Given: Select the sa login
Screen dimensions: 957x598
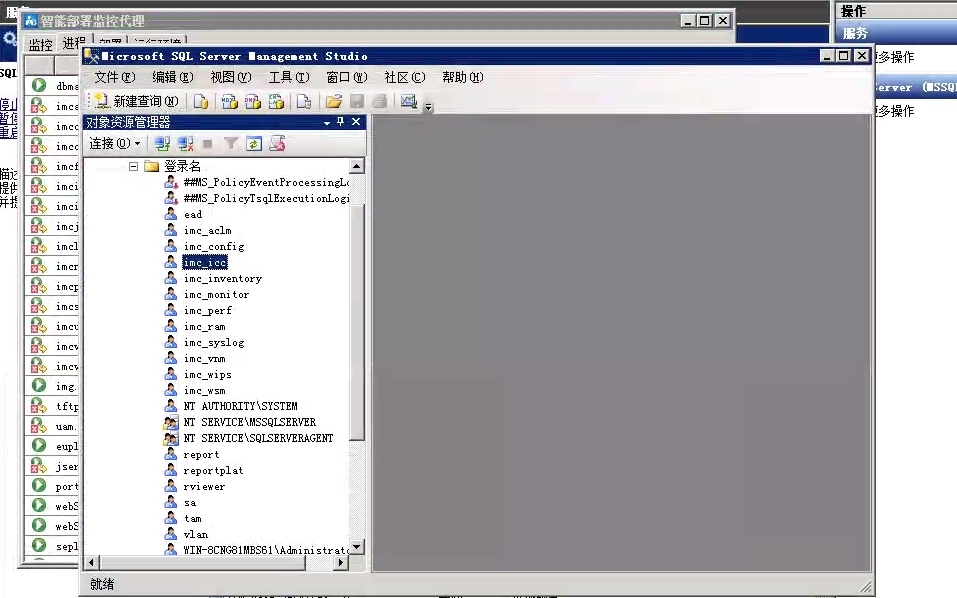Looking at the screenshot, I should pyautogui.click(x=190, y=503).
